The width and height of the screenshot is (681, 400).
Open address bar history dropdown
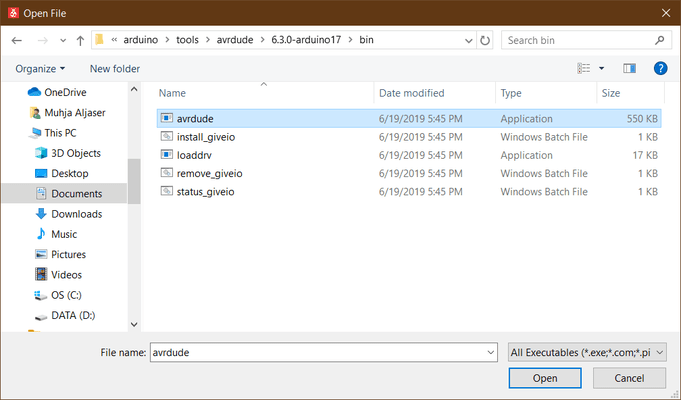(469, 40)
